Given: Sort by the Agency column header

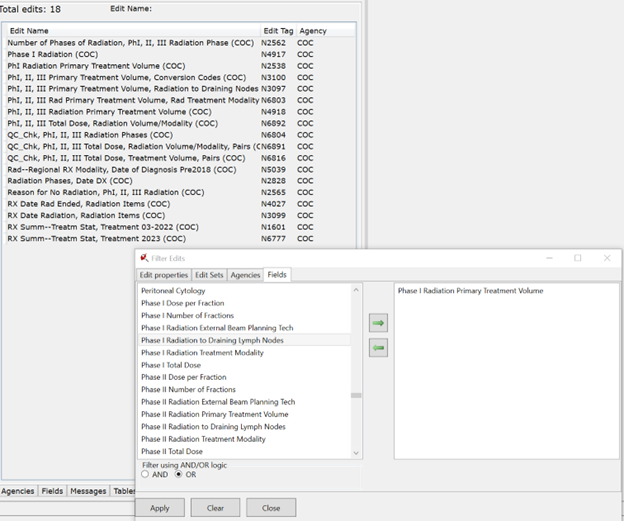Looking at the screenshot, I should (x=326, y=31).
